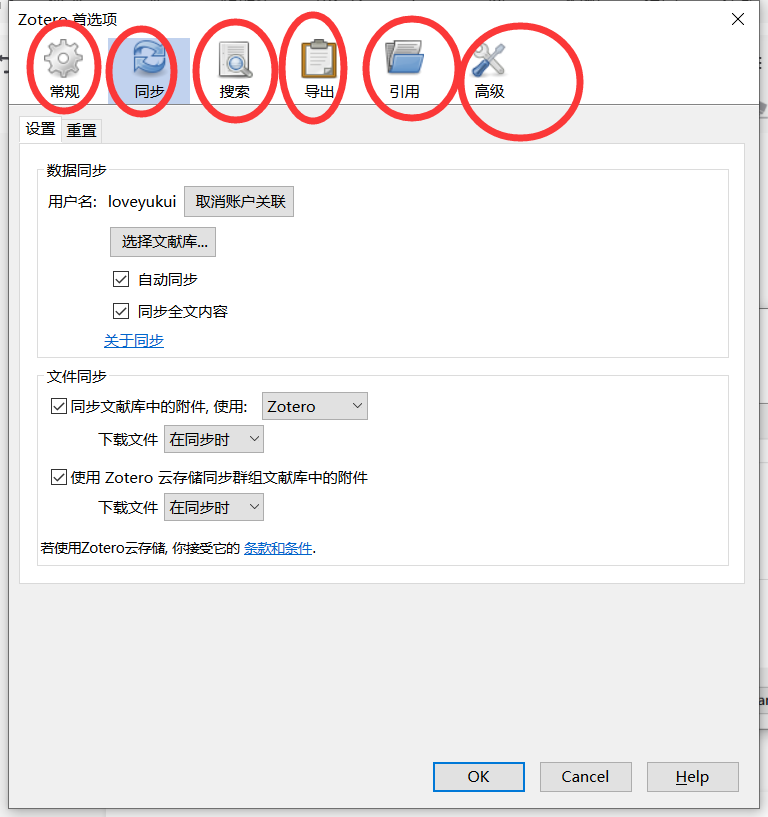Toggle the 同步全文内容 checkbox
This screenshot has width=768, height=817.
(121, 312)
